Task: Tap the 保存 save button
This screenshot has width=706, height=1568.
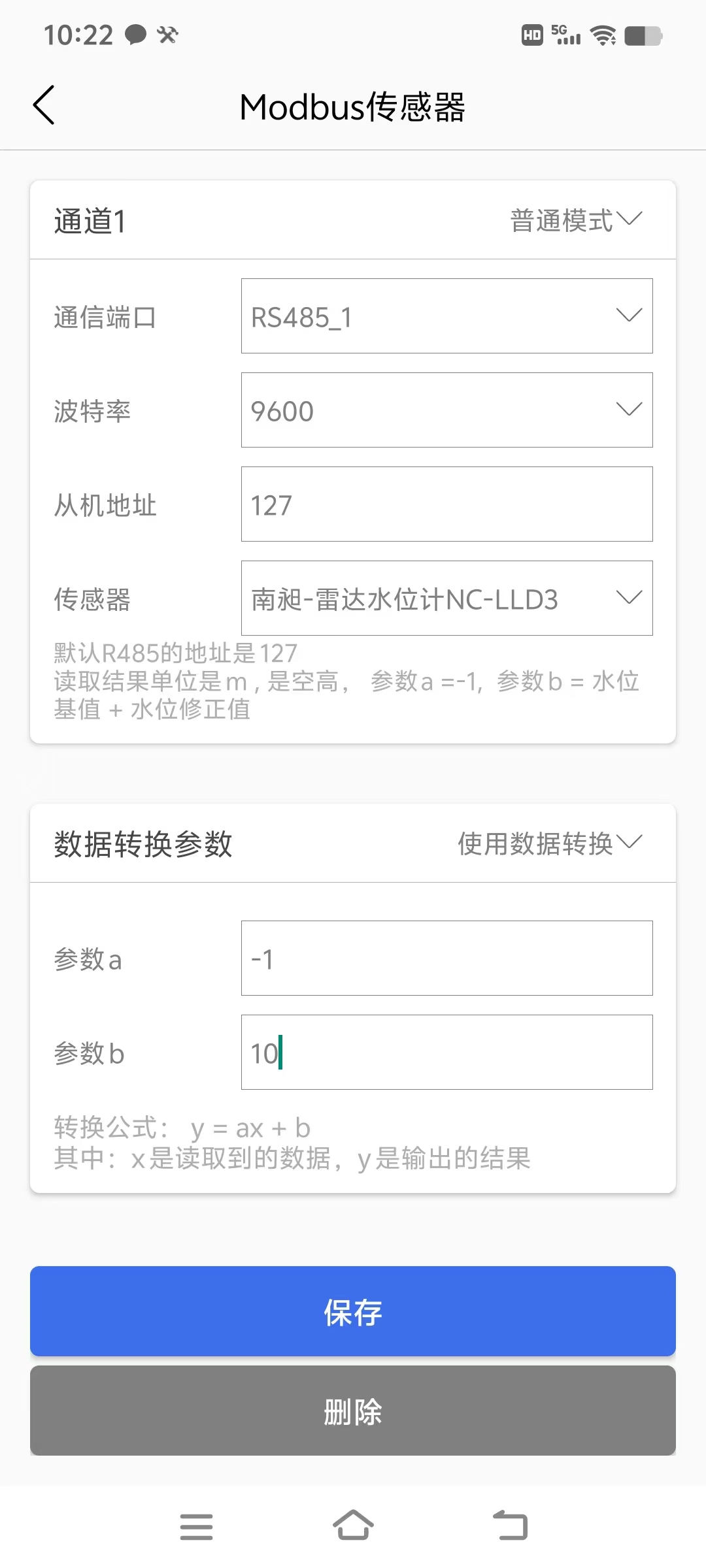Action: [353, 1312]
